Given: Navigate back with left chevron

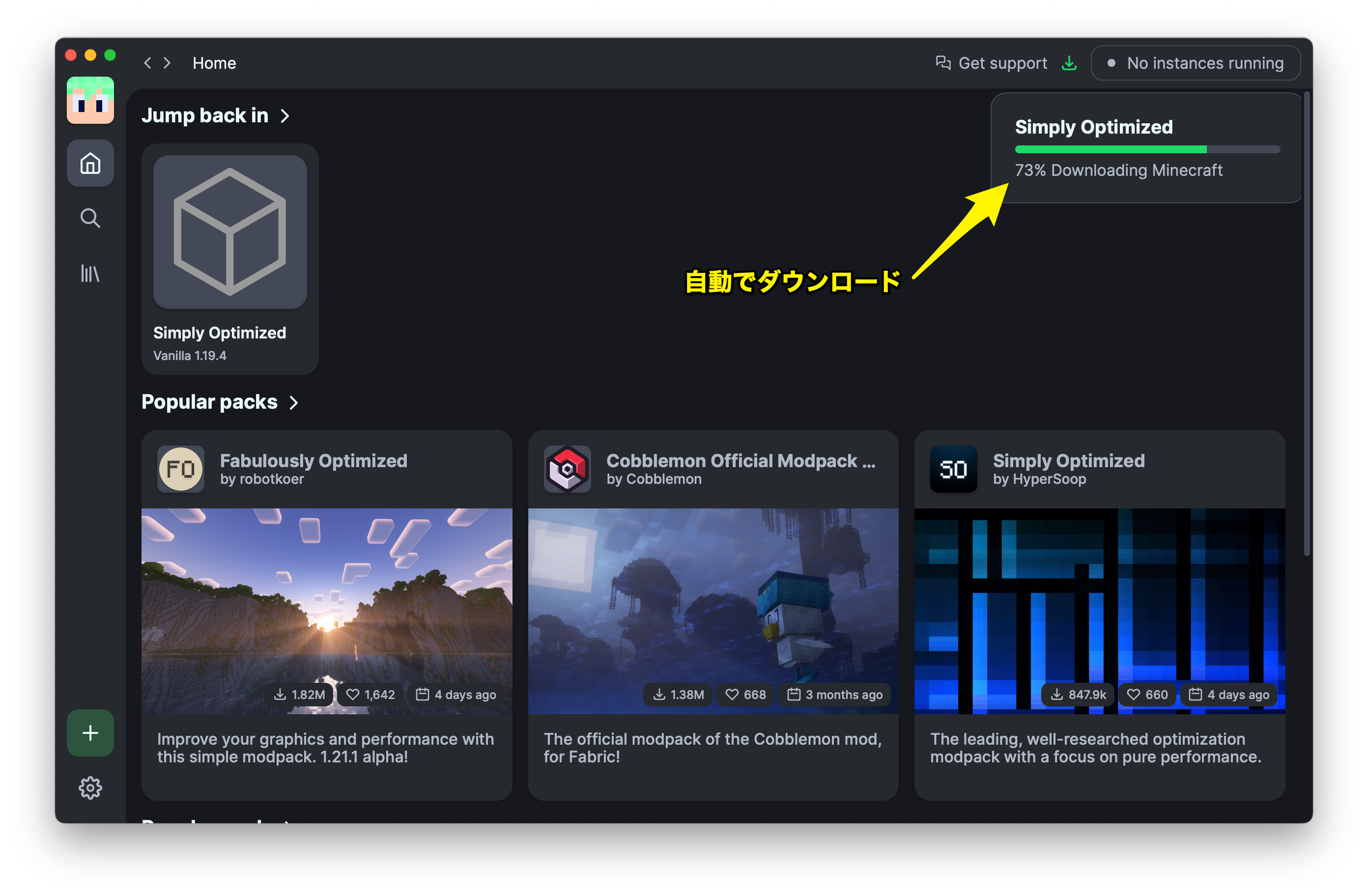Looking at the screenshot, I should point(148,63).
